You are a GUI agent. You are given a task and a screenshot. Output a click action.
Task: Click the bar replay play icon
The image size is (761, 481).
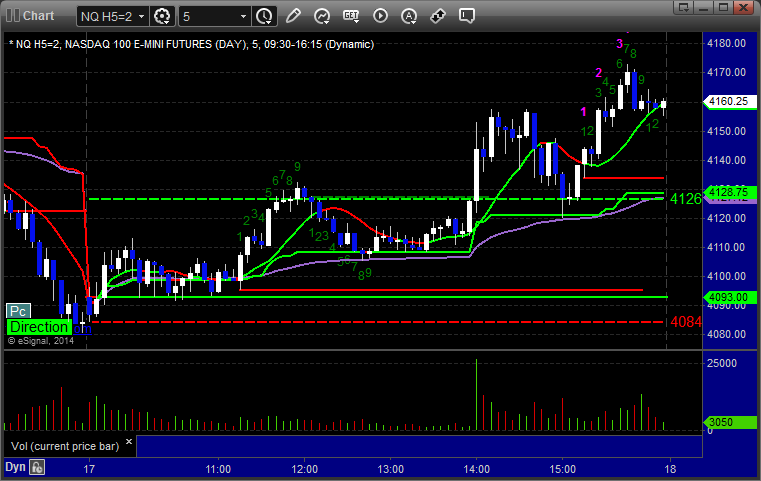pos(381,16)
